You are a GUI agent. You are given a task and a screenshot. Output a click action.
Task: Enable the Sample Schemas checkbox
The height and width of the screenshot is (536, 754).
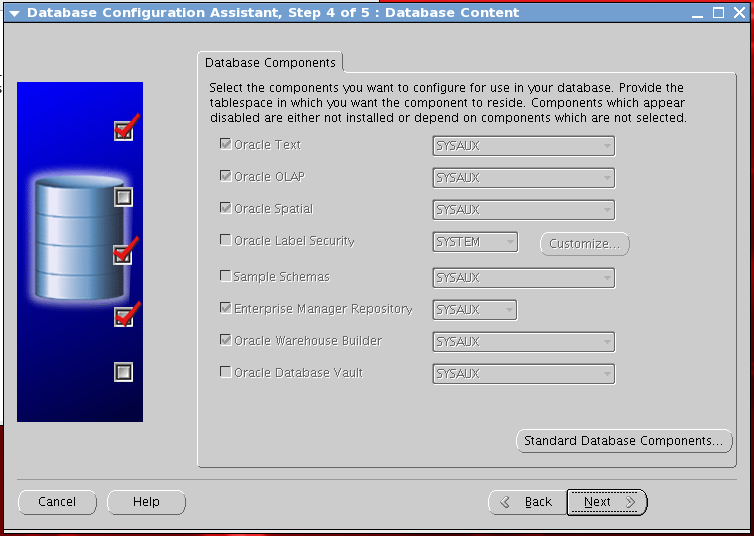tap(226, 275)
